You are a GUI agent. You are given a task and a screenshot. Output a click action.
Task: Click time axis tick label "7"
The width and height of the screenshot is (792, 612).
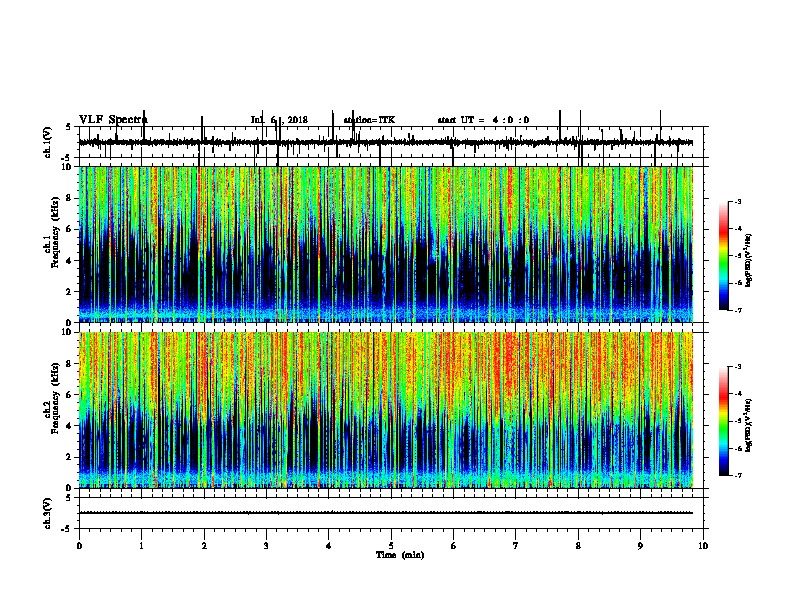(x=516, y=545)
